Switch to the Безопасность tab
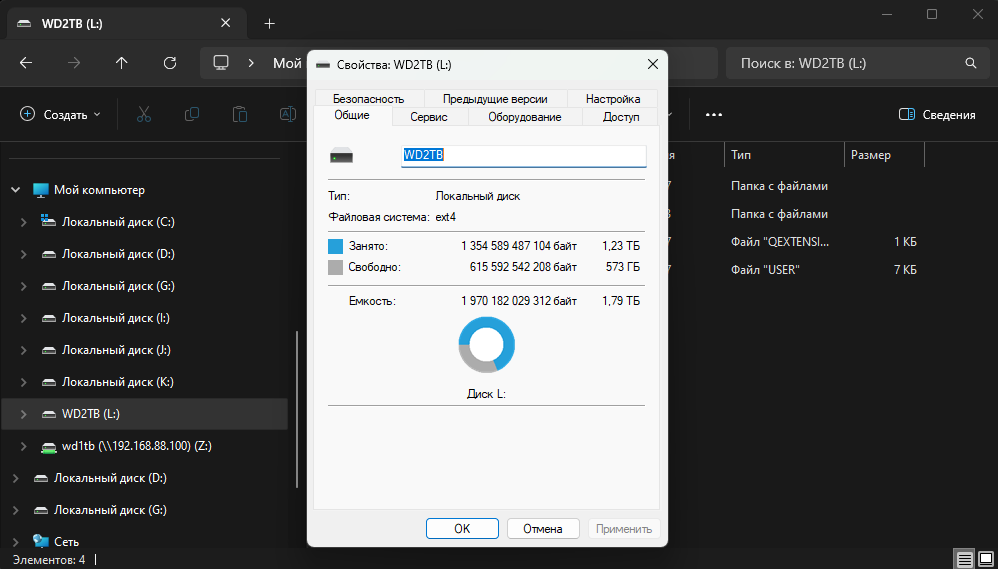Image resolution: width=998 pixels, height=569 pixels. [368, 99]
